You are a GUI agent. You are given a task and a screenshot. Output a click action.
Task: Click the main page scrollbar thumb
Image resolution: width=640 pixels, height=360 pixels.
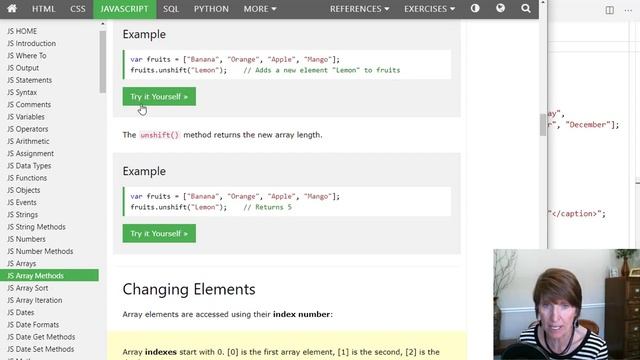click(x=543, y=125)
